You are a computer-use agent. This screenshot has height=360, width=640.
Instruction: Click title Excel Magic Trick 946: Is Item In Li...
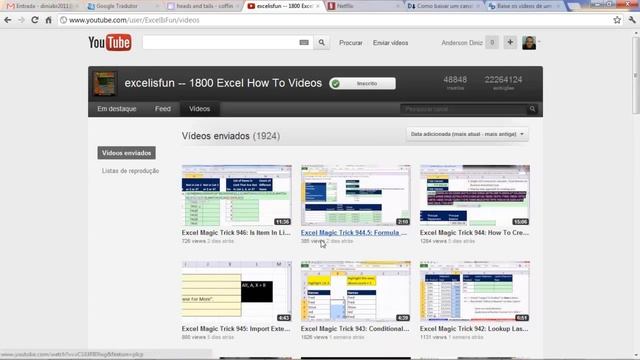click(236, 233)
